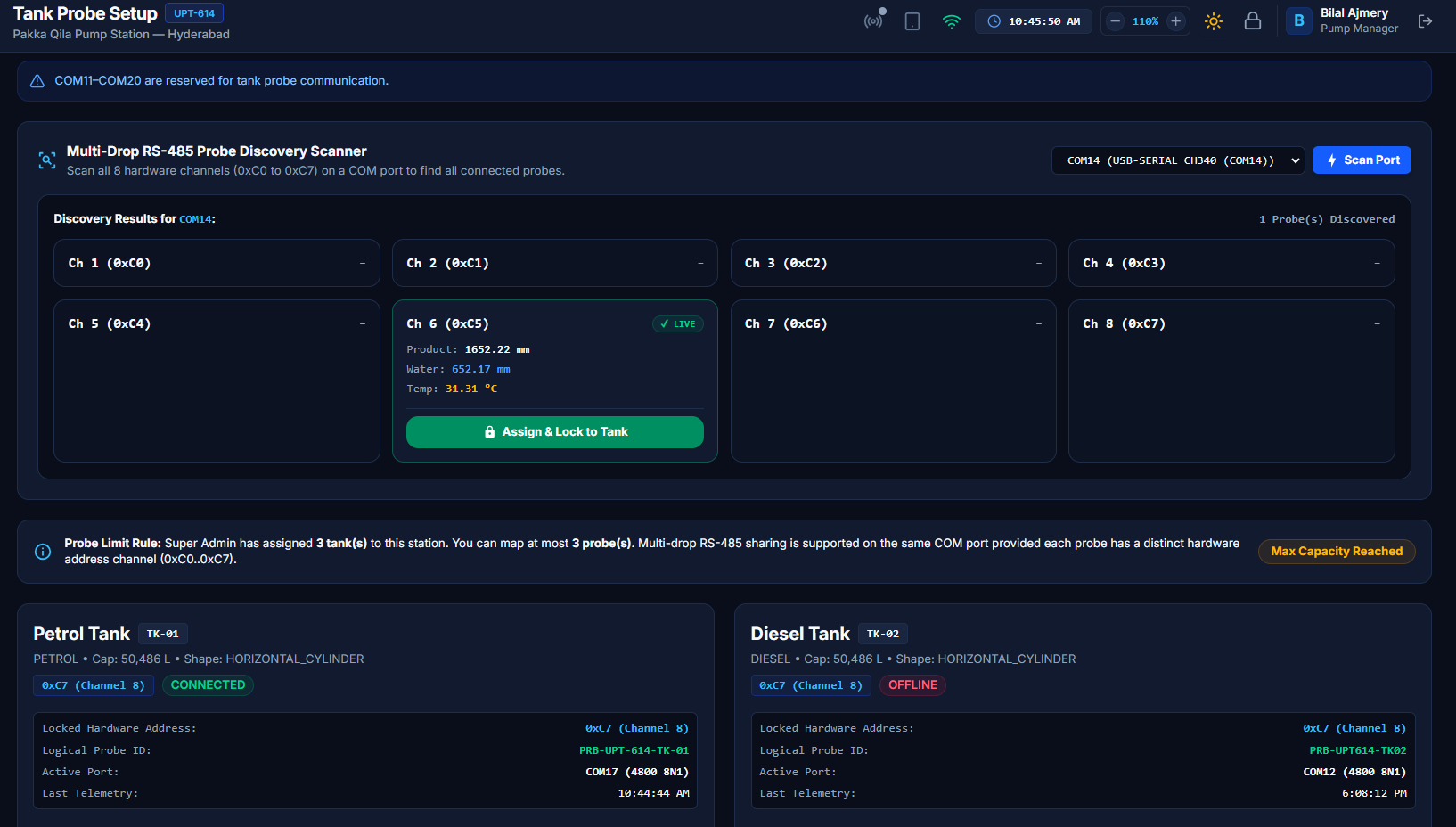Select the Ch 8 (0xC7) card

tap(1231, 381)
